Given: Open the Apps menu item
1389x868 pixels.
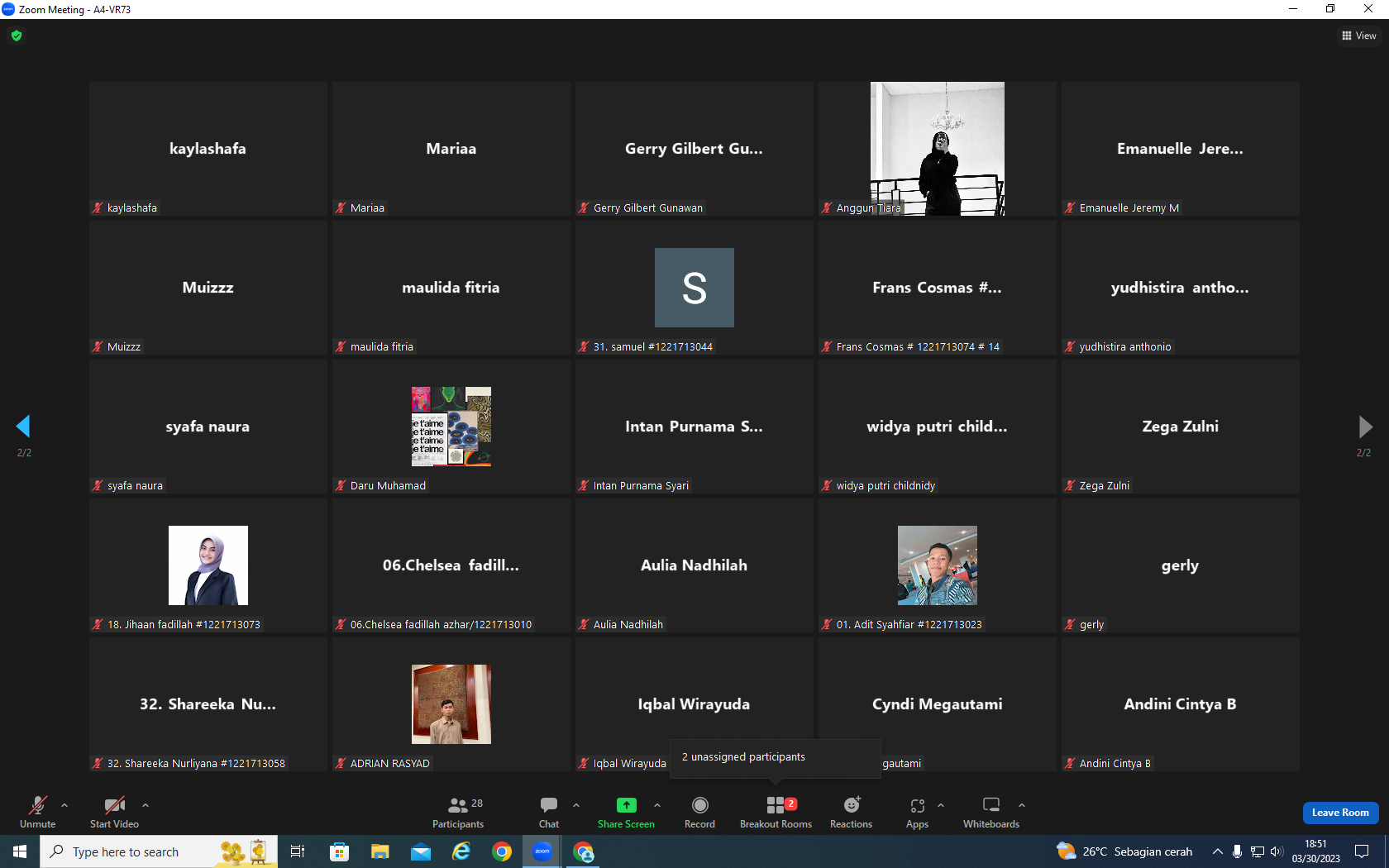Looking at the screenshot, I should 917,813.
